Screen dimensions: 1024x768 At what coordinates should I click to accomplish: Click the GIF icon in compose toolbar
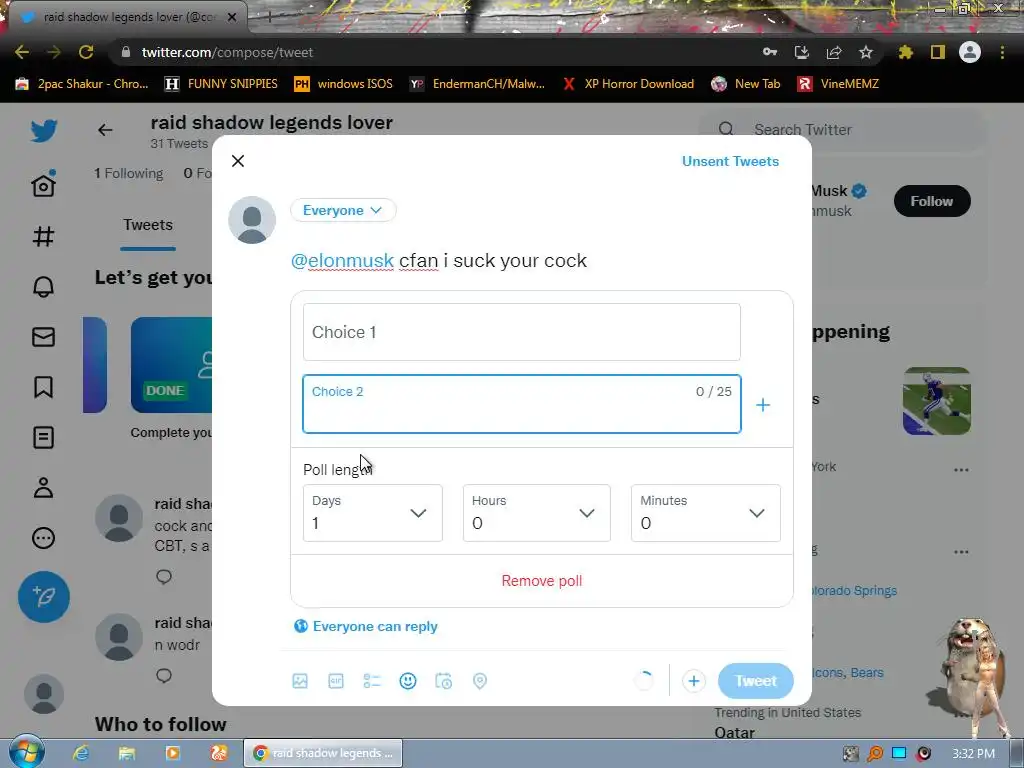tap(336, 681)
